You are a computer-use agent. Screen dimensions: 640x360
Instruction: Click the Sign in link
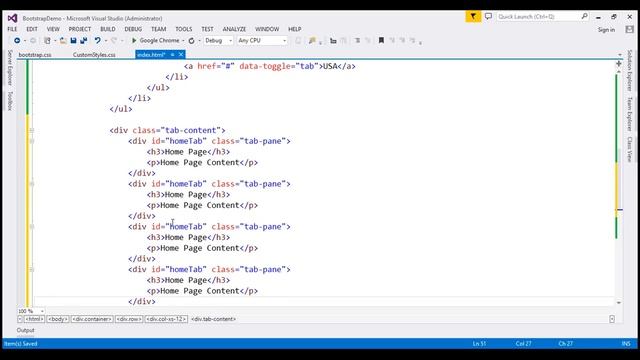click(607, 29)
